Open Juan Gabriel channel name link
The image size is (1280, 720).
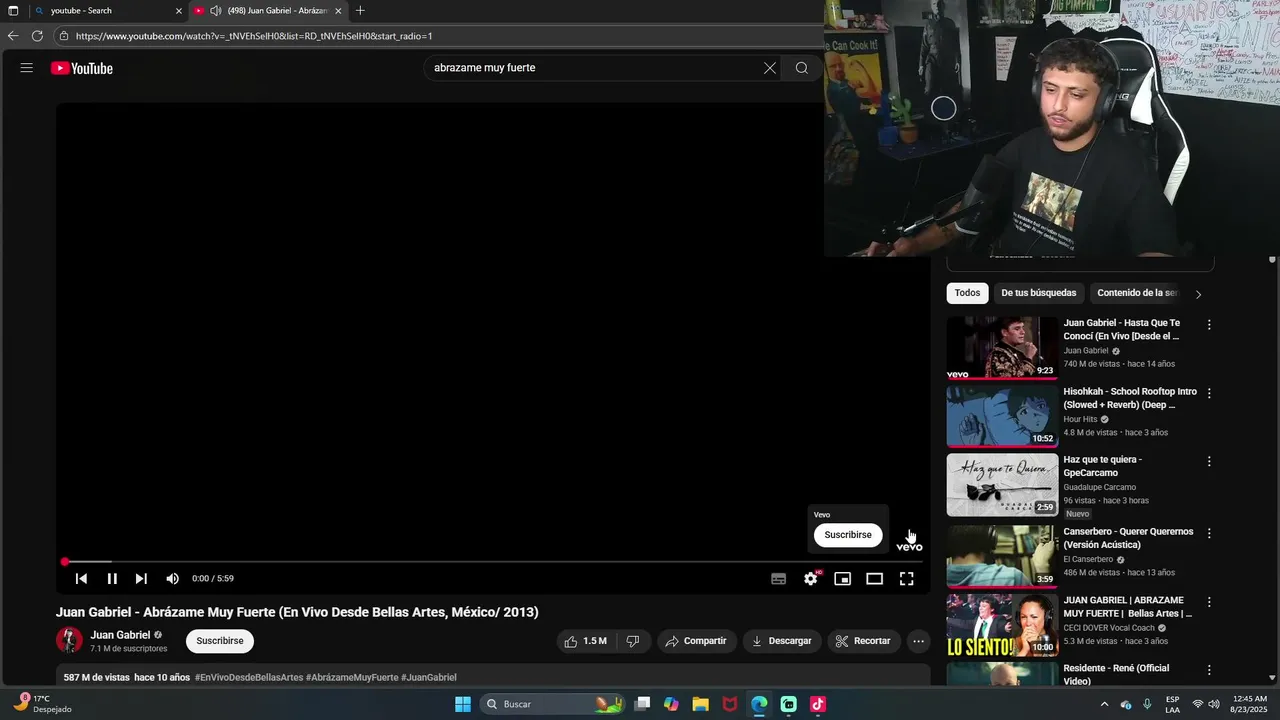(120, 635)
